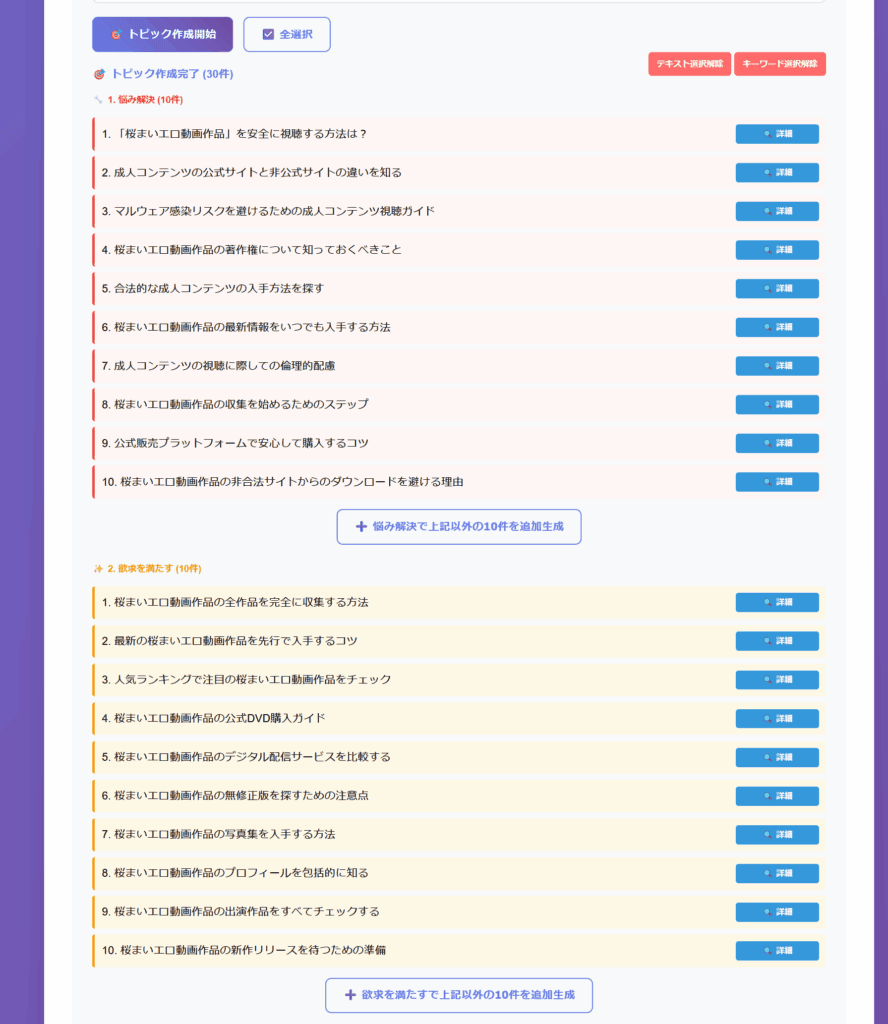888x1024 pixels.
Task: Select topic text ending '著作権について知っておくべきこと'
Action: (x=251, y=249)
